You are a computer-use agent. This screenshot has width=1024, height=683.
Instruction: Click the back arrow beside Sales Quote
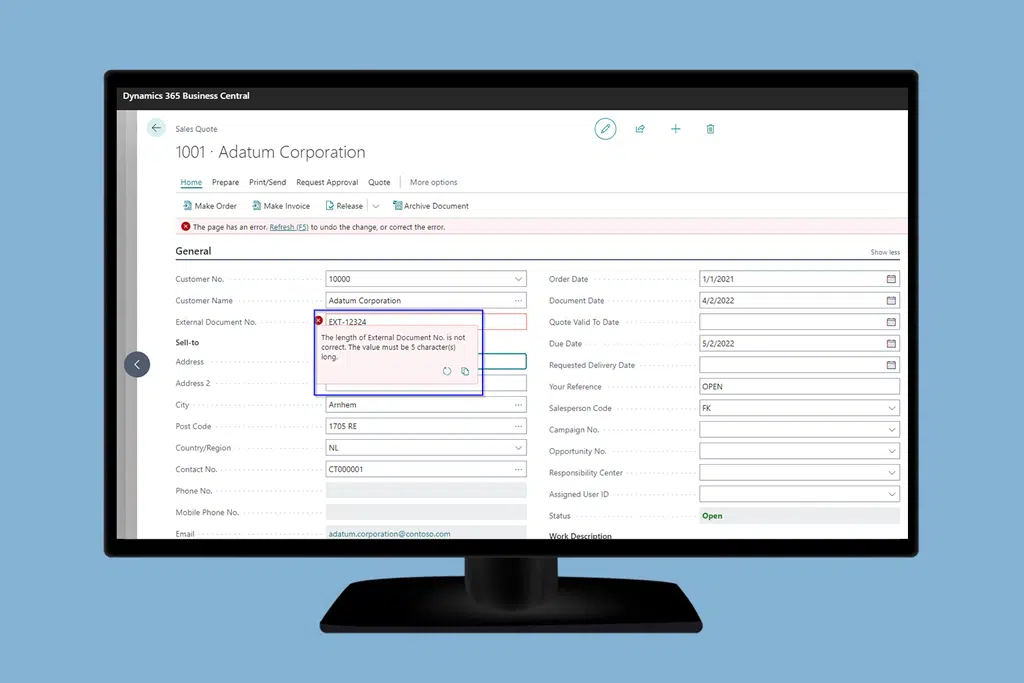coord(156,128)
